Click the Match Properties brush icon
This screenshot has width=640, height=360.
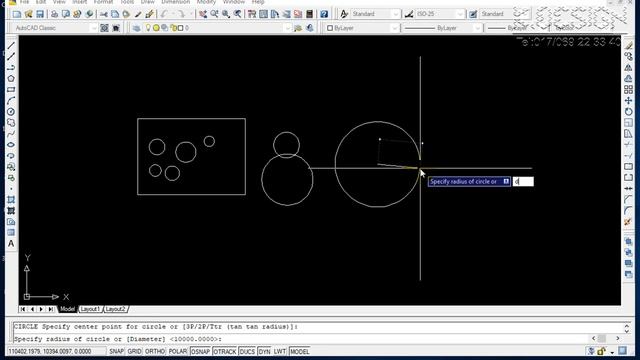pos(149,14)
